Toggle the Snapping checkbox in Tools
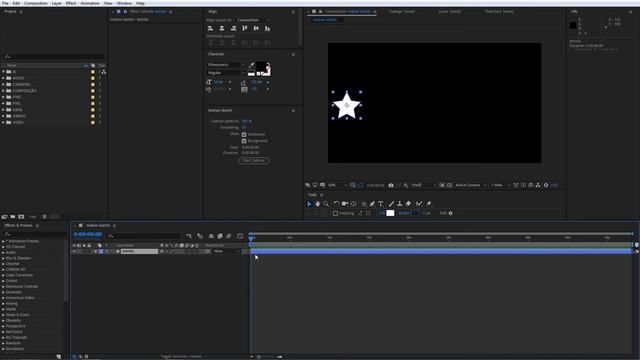640x360 pixels. (x=336, y=213)
